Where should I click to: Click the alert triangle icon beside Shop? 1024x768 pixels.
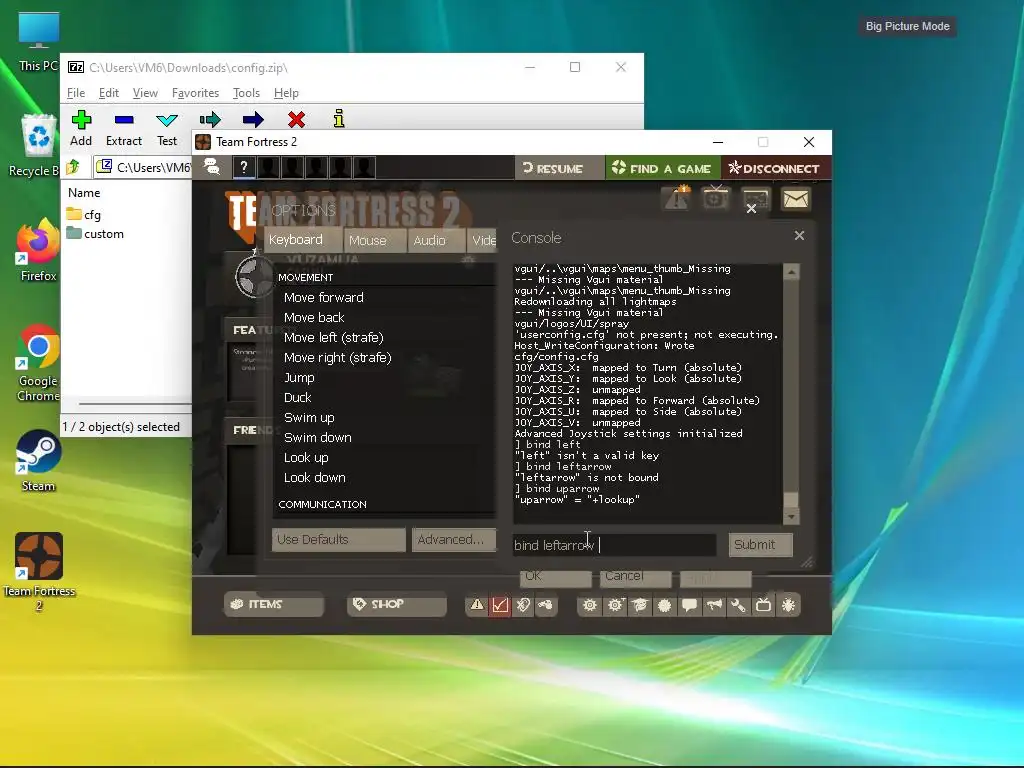(x=477, y=605)
